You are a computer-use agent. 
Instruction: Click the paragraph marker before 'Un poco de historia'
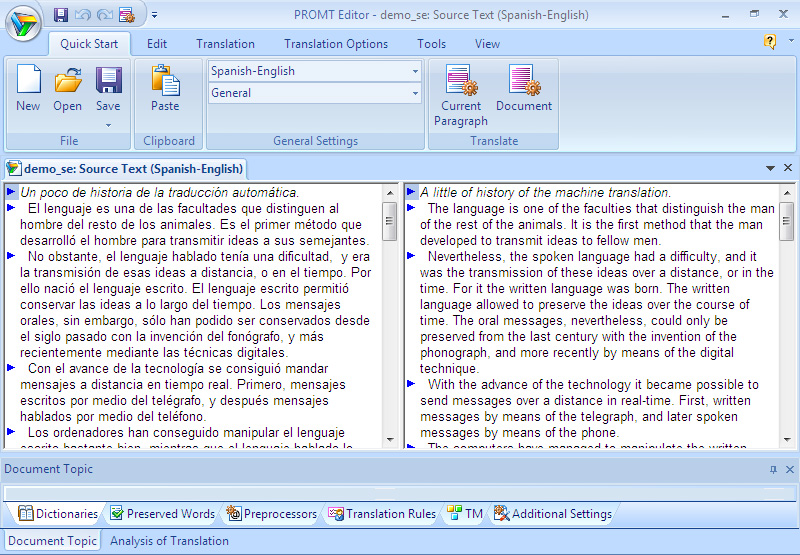11,192
